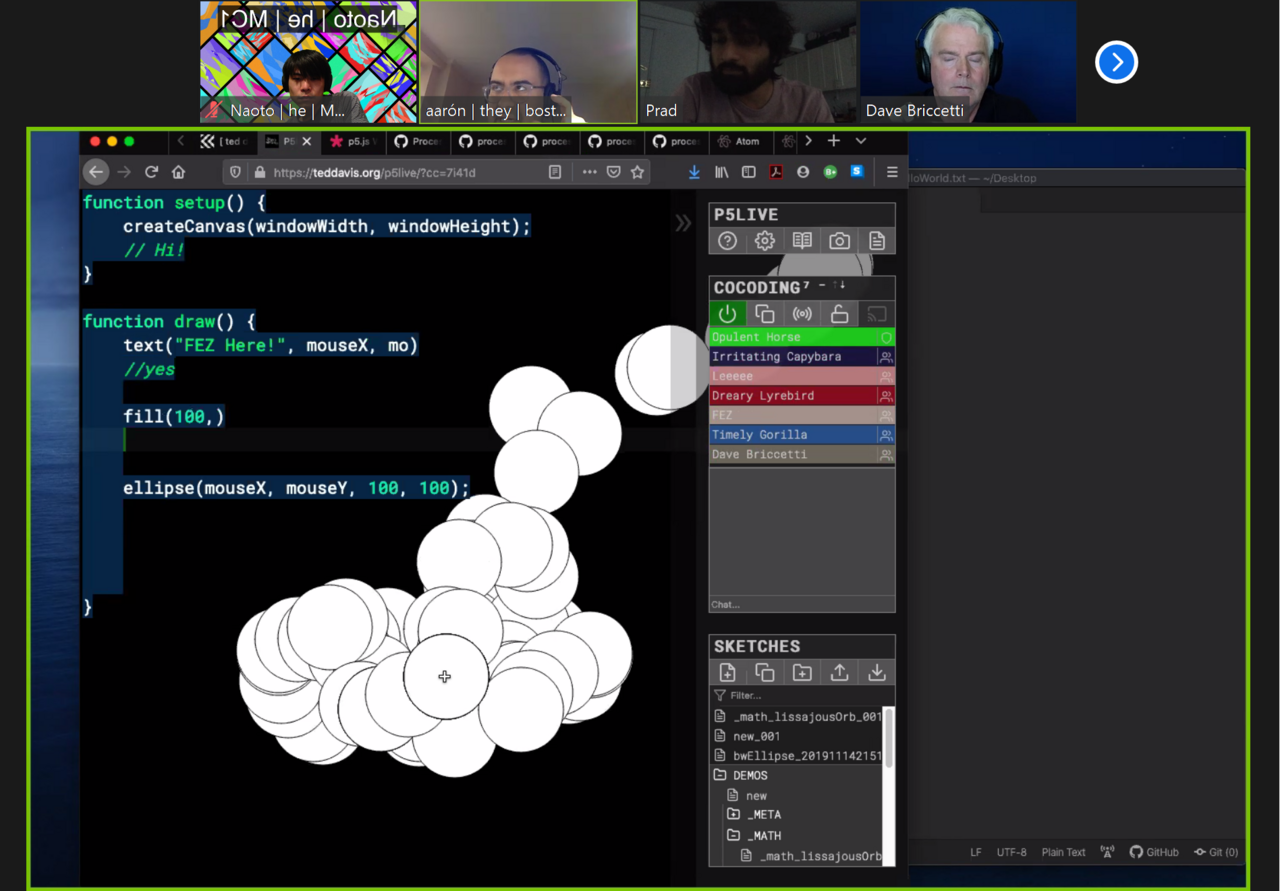
Task: Go to the browser Home page
Action: coord(178,172)
